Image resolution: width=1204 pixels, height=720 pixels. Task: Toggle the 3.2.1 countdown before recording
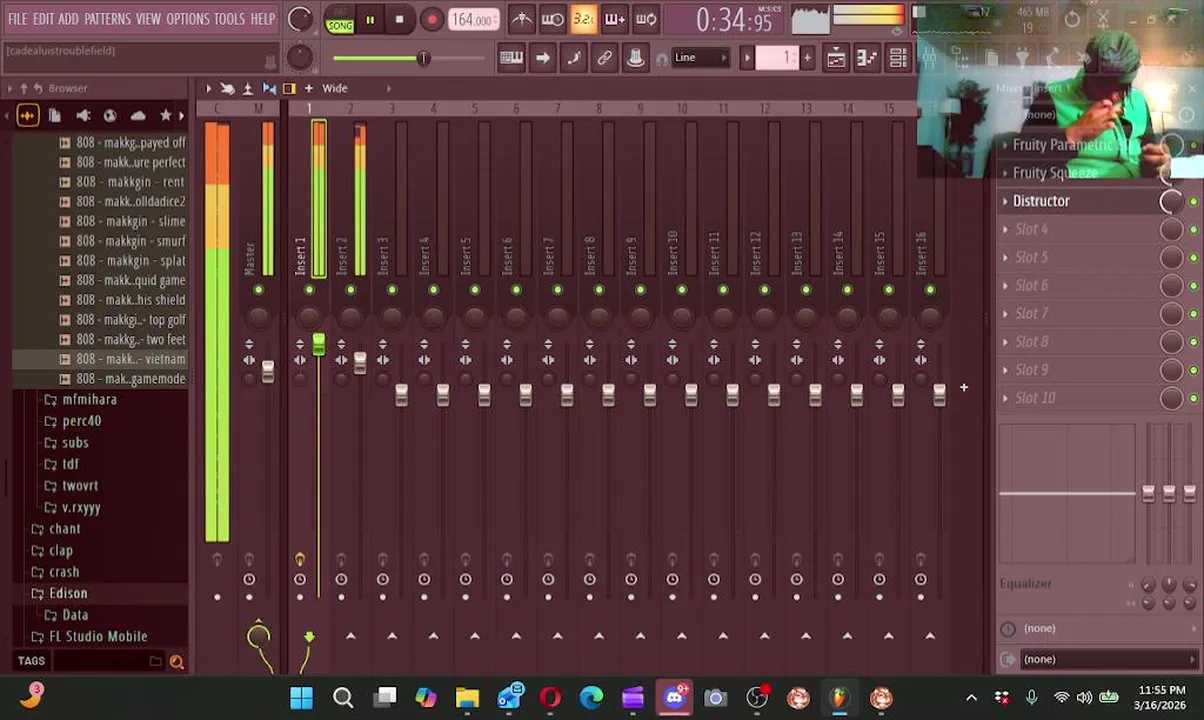tap(584, 19)
